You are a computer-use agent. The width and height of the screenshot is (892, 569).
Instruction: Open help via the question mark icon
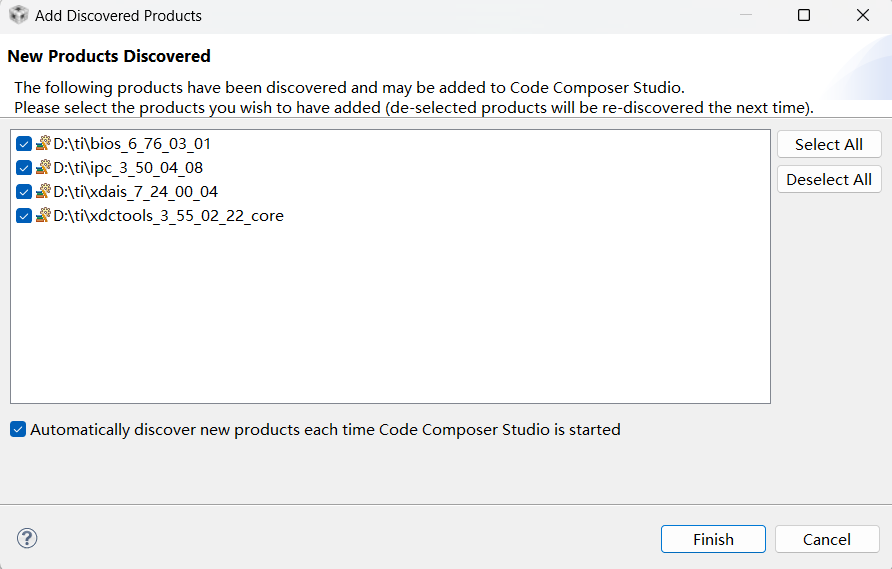coord(27,539)
